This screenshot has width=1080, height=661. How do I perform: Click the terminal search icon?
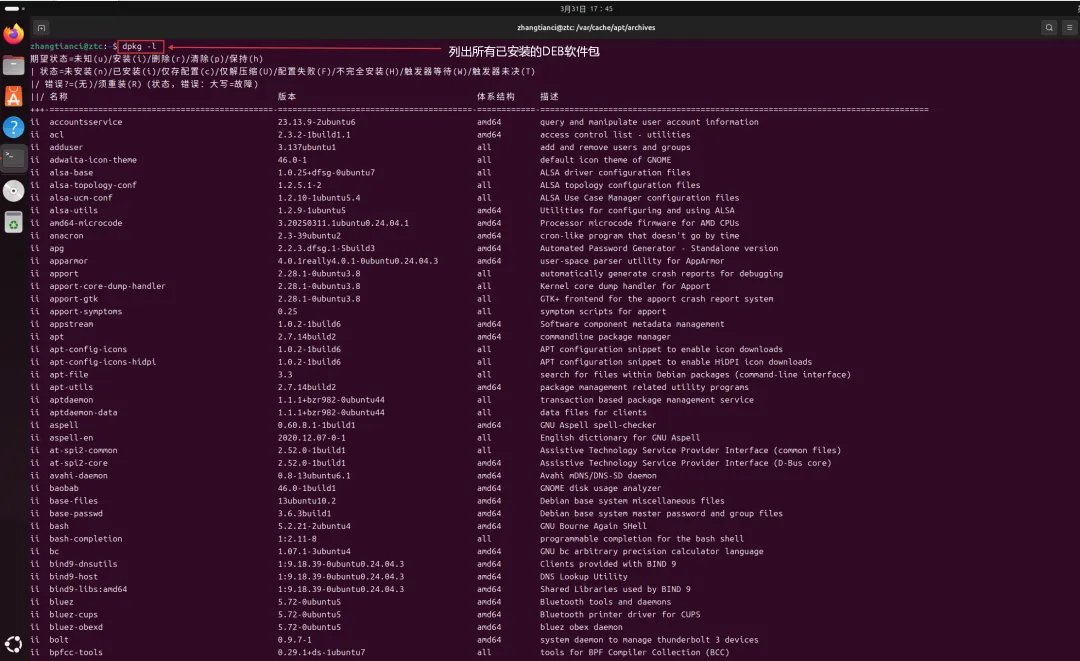pos(1049,28)
